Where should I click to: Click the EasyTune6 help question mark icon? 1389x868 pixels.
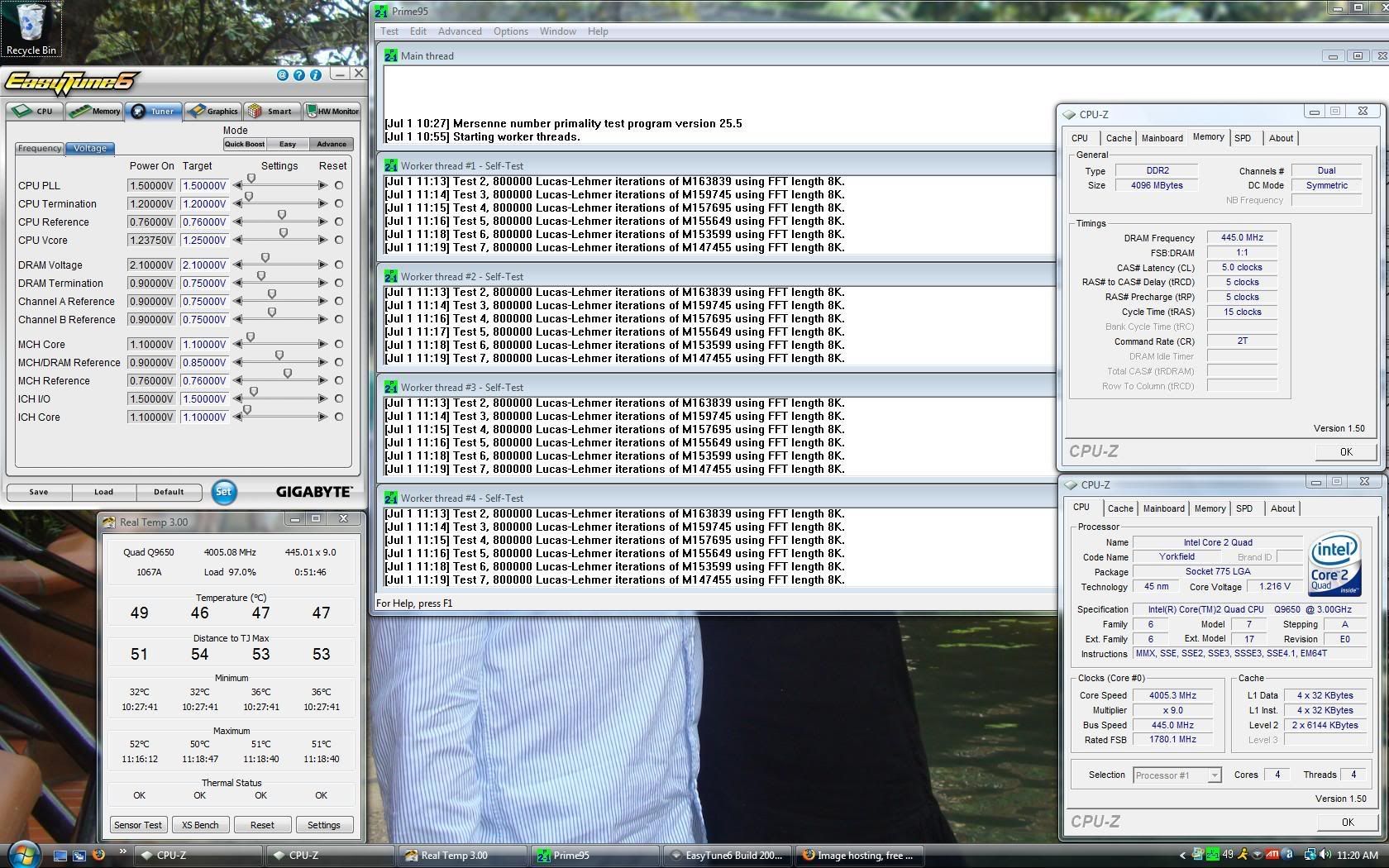(298, 75)
